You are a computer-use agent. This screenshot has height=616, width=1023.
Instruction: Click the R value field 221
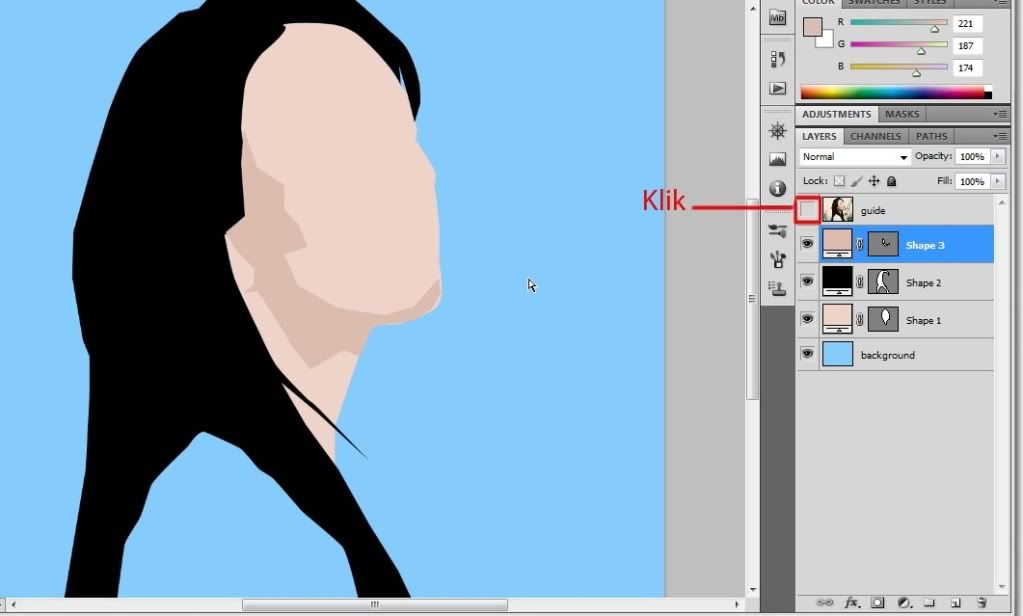968,23
